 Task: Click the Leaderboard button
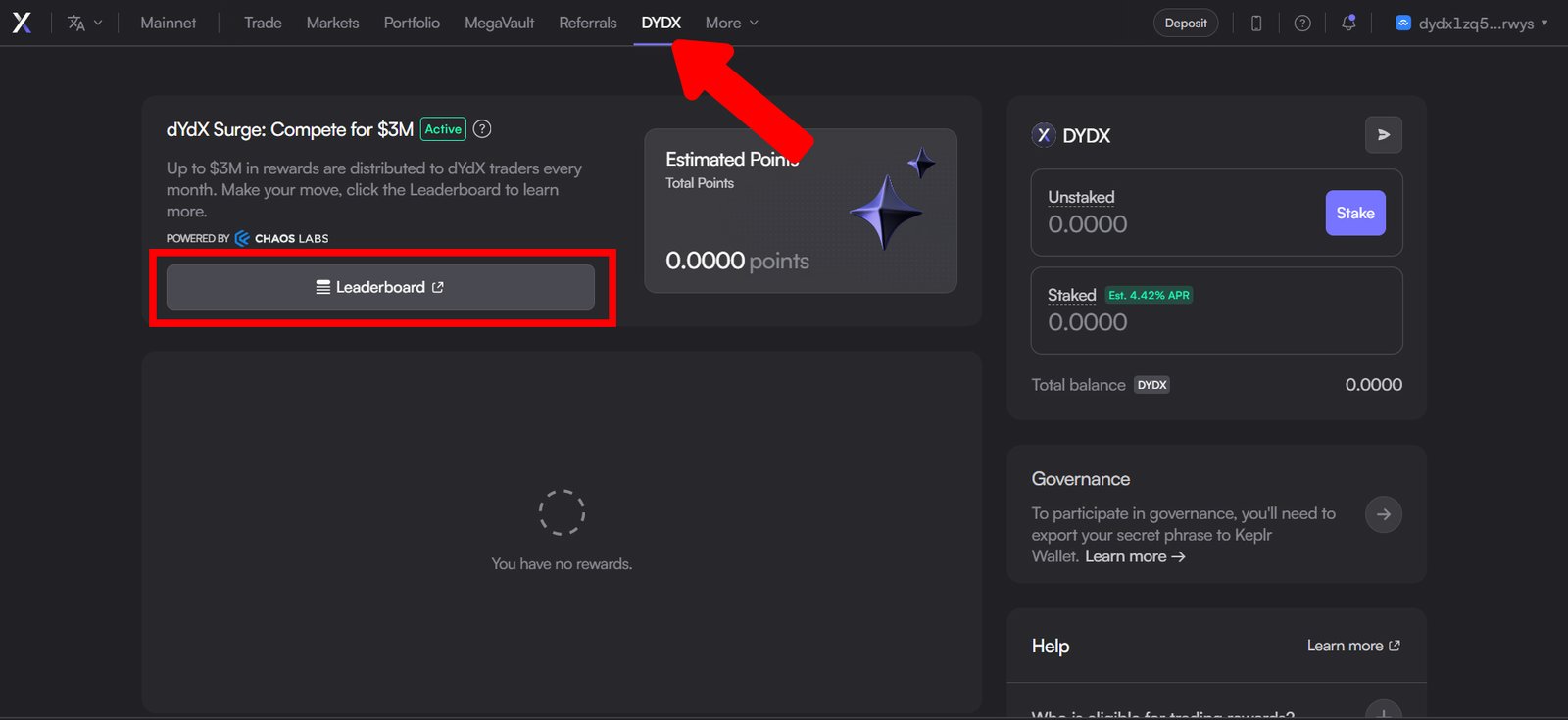380,287
